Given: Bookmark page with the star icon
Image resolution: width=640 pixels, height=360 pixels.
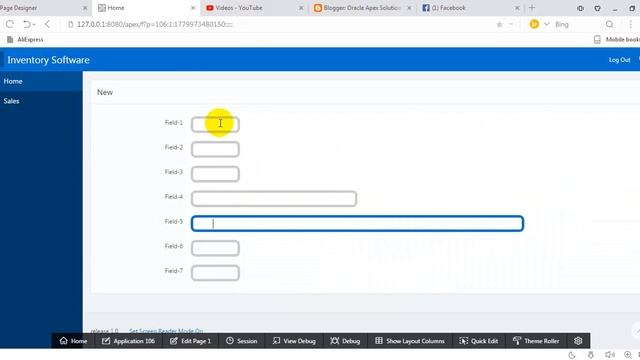Looking at the screenshot, I should (499, 24).
